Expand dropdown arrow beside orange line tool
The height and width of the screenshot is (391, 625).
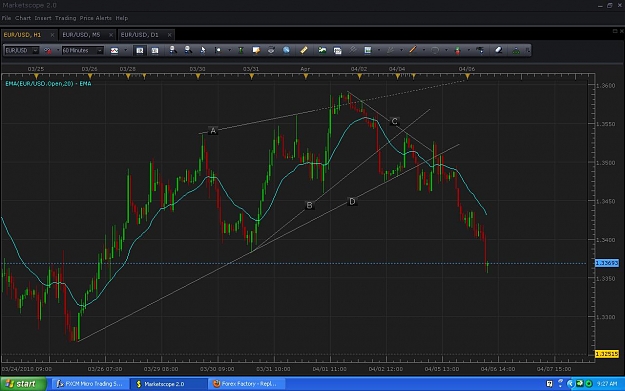click(424, 50)
